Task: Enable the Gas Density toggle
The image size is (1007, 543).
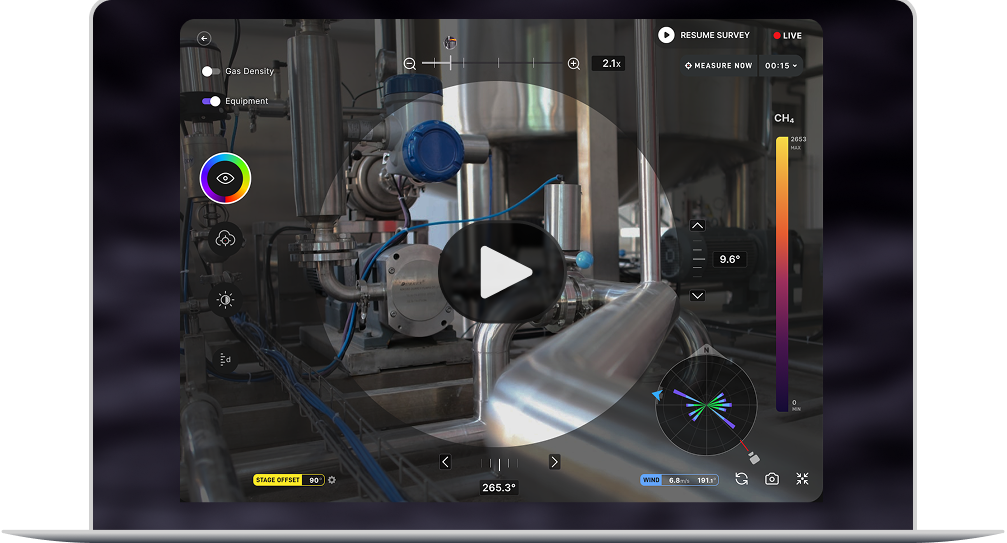Action: tap(210, 72)
